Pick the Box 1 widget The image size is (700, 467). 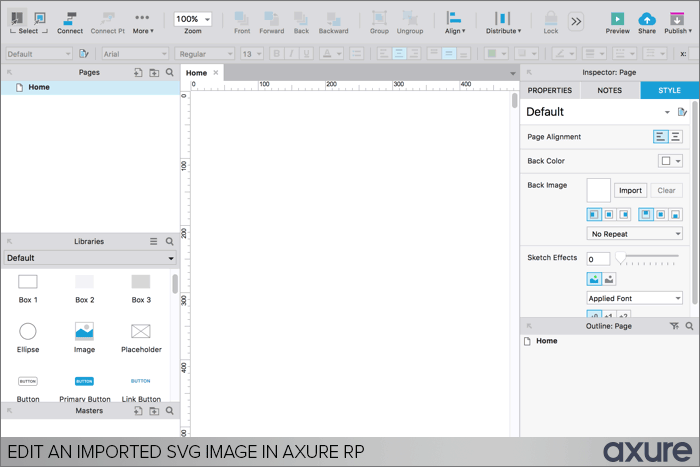28,289
